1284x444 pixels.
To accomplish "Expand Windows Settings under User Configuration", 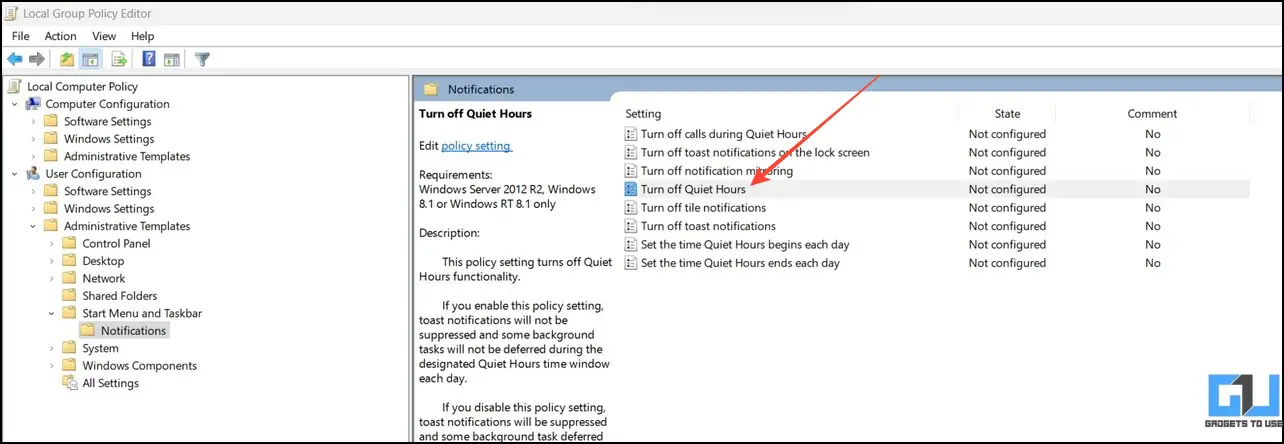I will tap(33, 209).
